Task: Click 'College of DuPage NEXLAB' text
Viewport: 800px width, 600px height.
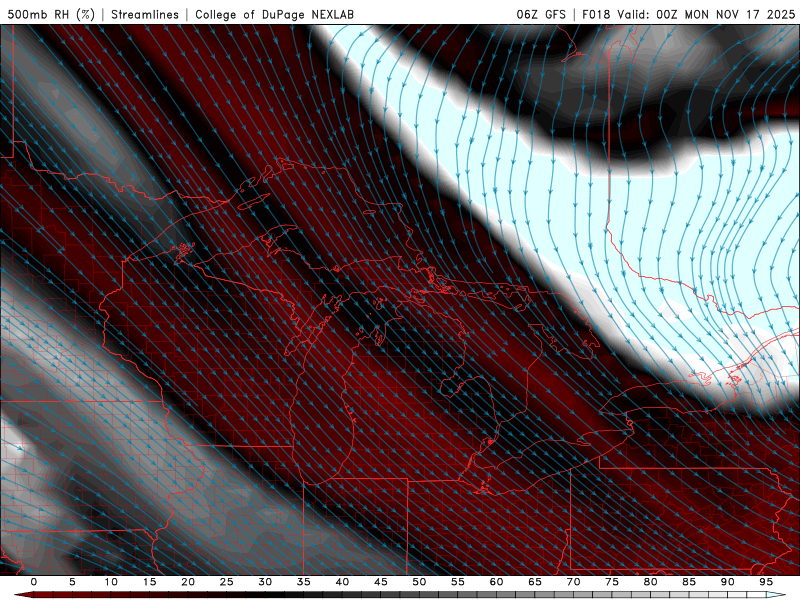Action: (274, 14)
